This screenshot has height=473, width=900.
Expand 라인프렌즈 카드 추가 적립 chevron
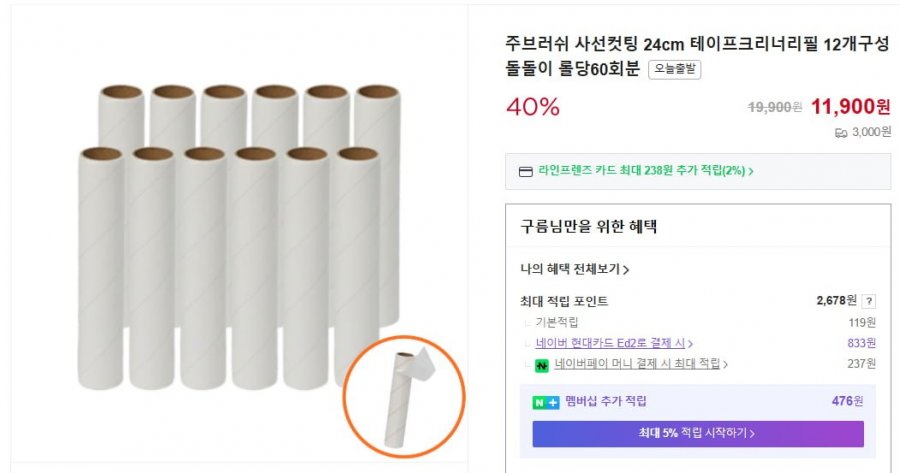[751, 171]
